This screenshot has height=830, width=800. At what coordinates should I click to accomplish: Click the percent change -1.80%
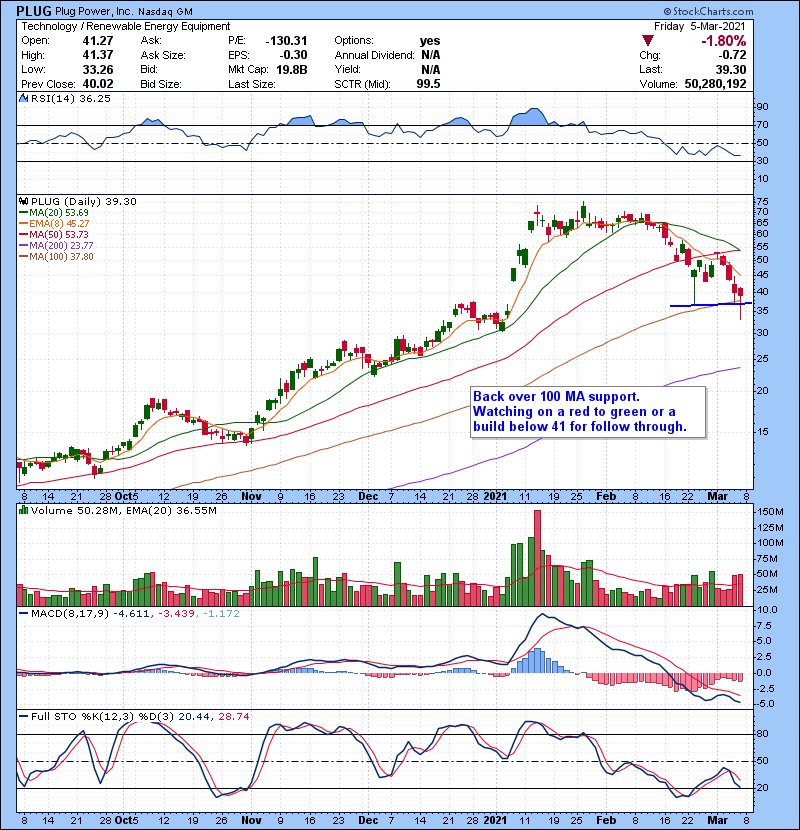[x=724, y=41]
